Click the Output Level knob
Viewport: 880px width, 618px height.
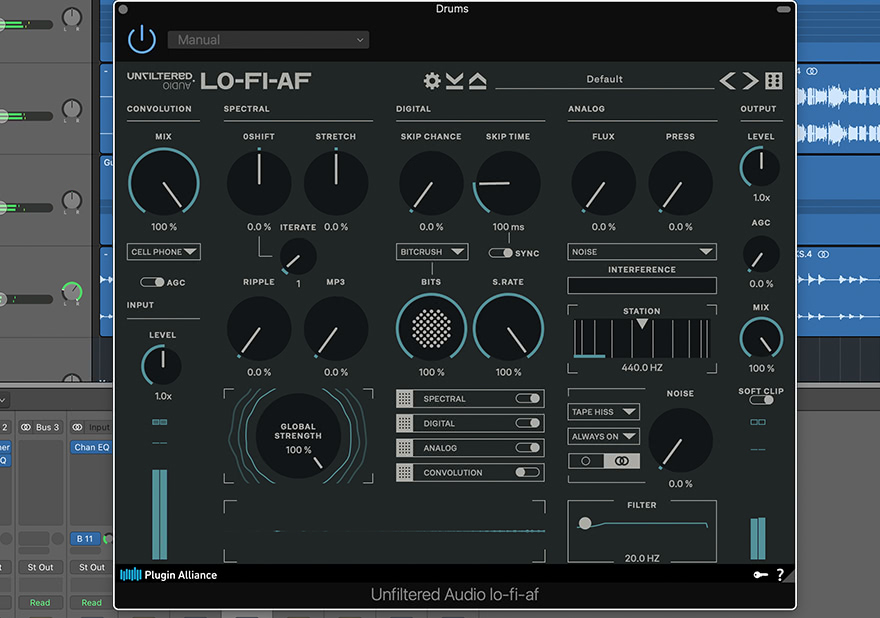[760, 167]
